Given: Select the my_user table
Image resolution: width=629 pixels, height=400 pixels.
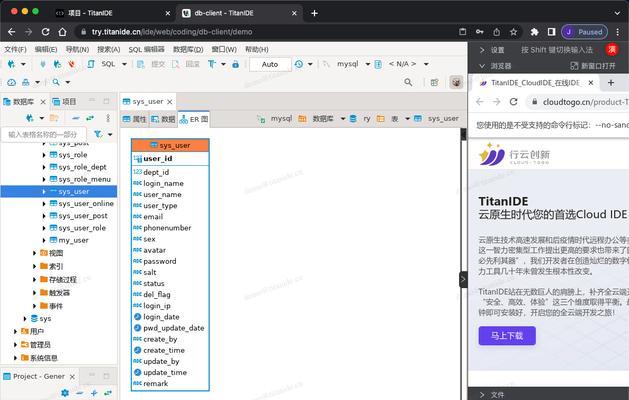Looking at the screenshot, I should point(73,240).
